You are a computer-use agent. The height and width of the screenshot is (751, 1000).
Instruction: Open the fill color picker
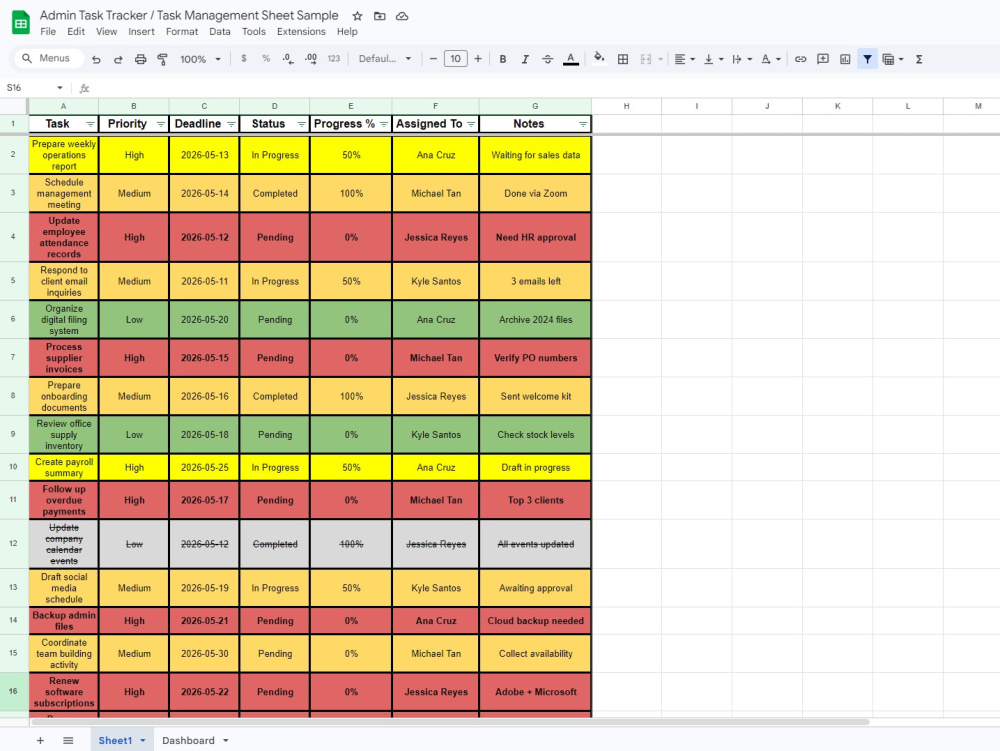(x=599, y=59)
